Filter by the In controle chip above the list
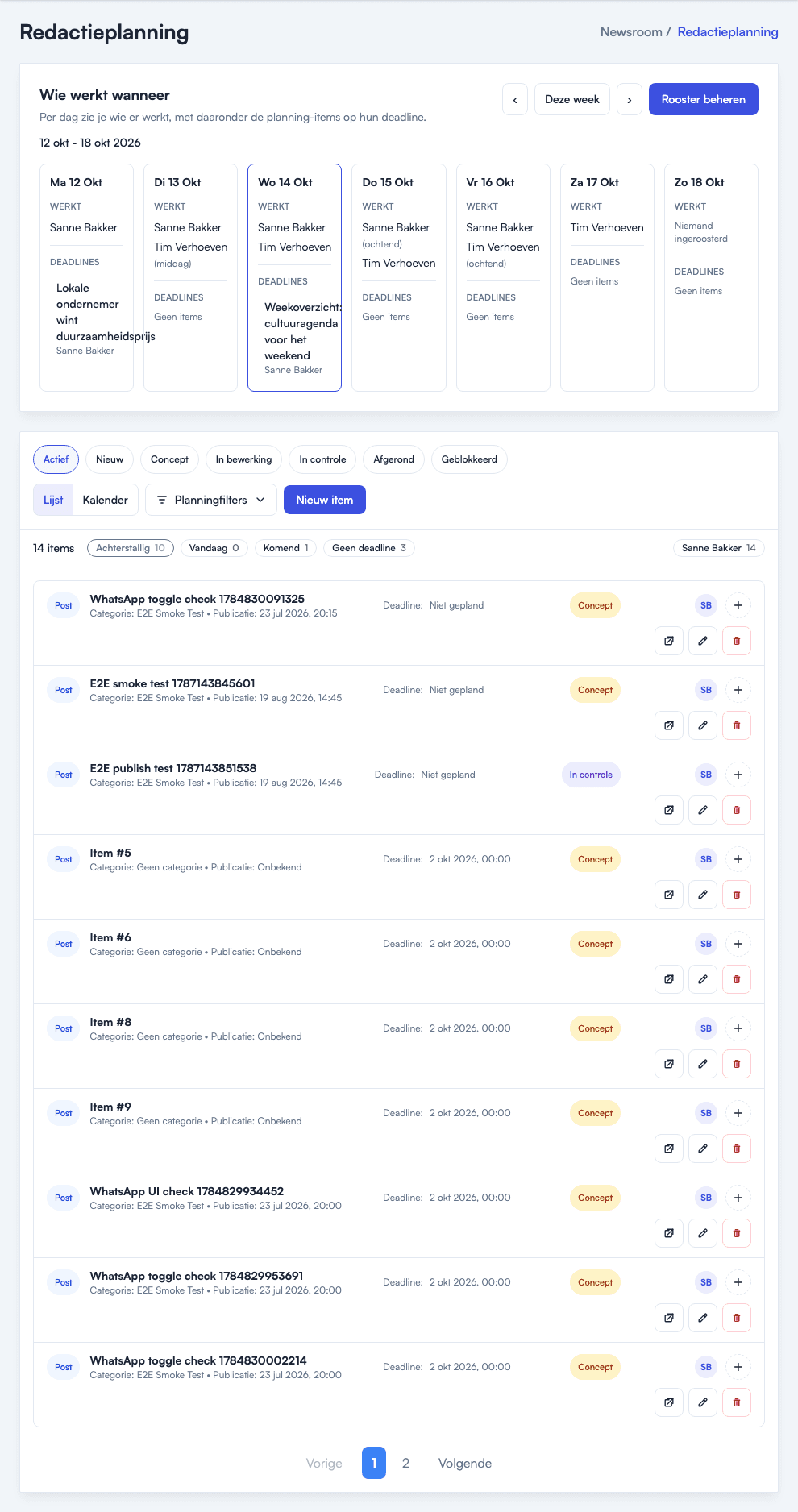Image resolution: width=798 pixels, height=1512 pixels. coord(322,459)
